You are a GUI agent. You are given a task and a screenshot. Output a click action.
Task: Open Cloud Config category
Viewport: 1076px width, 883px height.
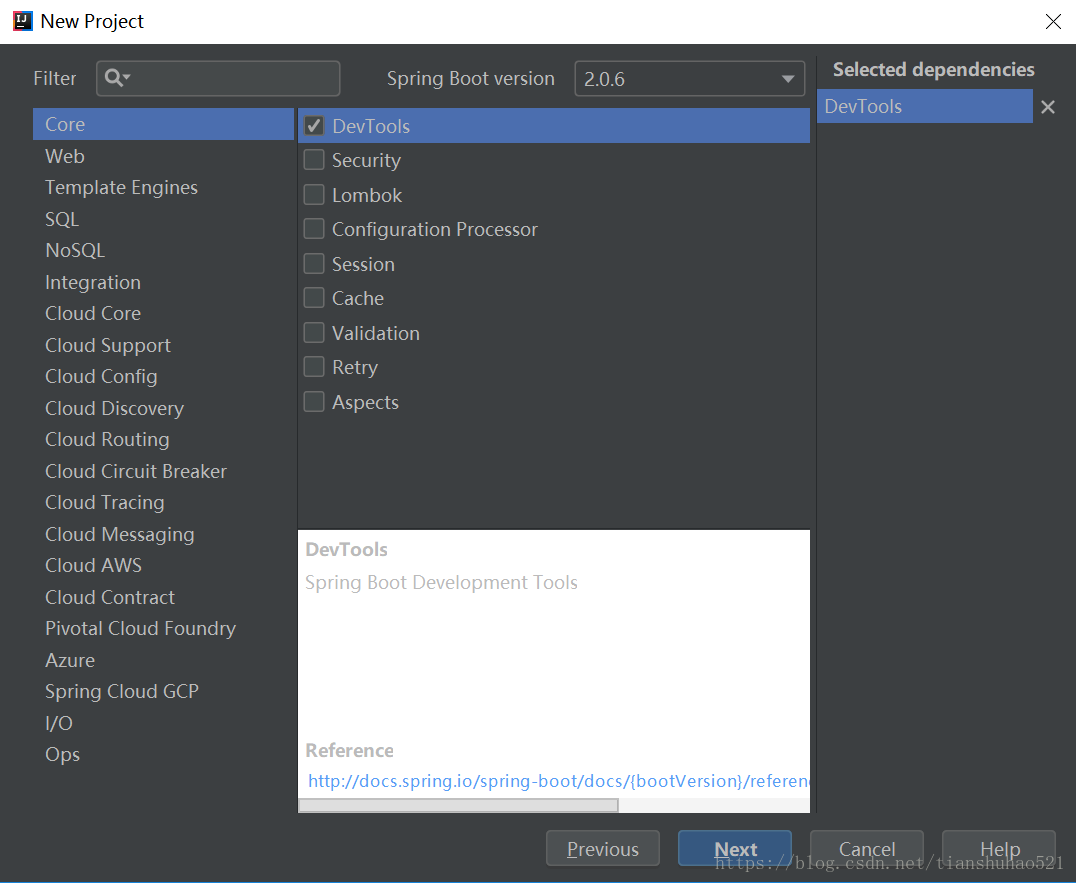click(163, 377)
